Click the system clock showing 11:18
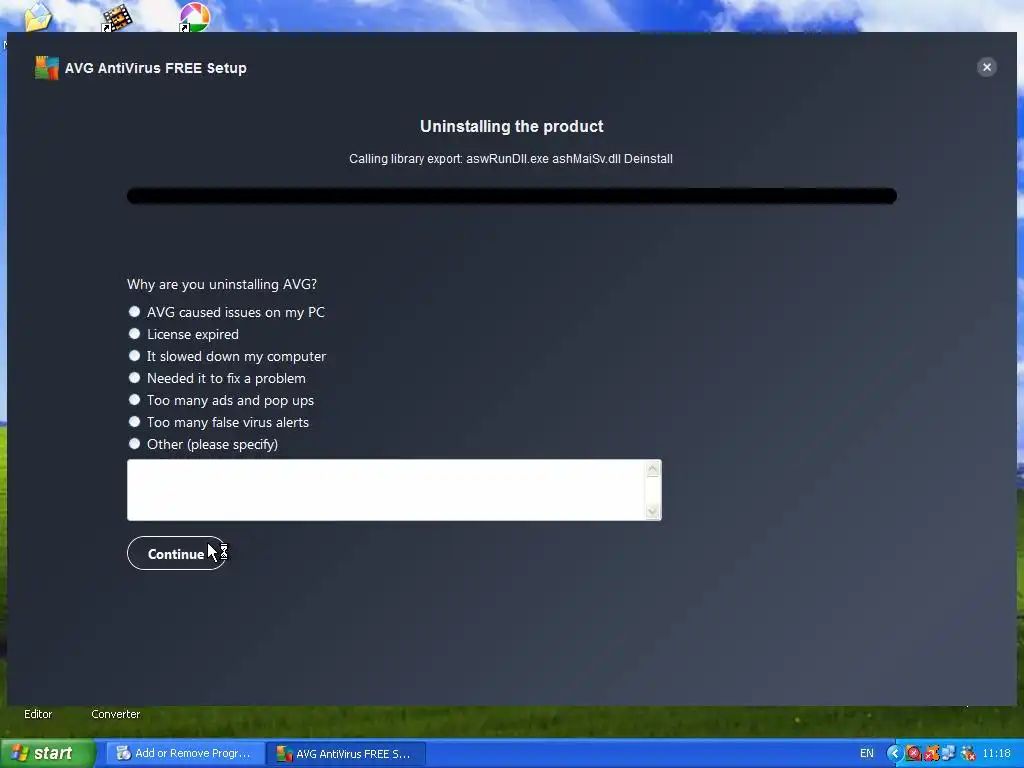1024x768 pixels. tap(997, 753)
